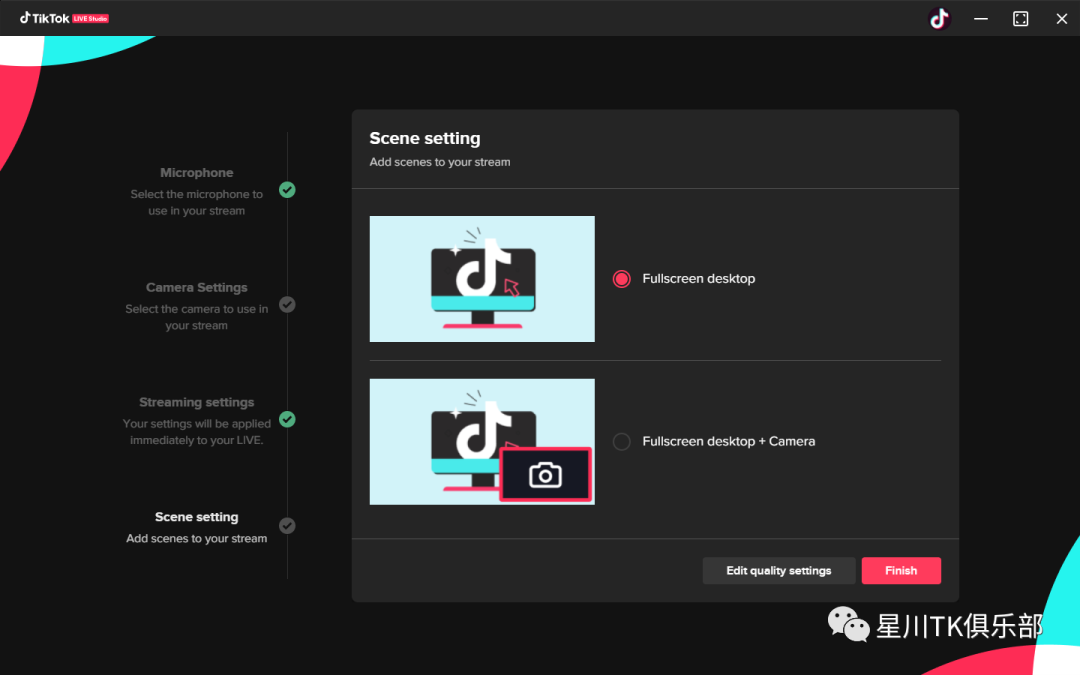Click the Fullscreen desktop scene thumbnail
Screen dimensions: 1080x675
click(482, 279)
